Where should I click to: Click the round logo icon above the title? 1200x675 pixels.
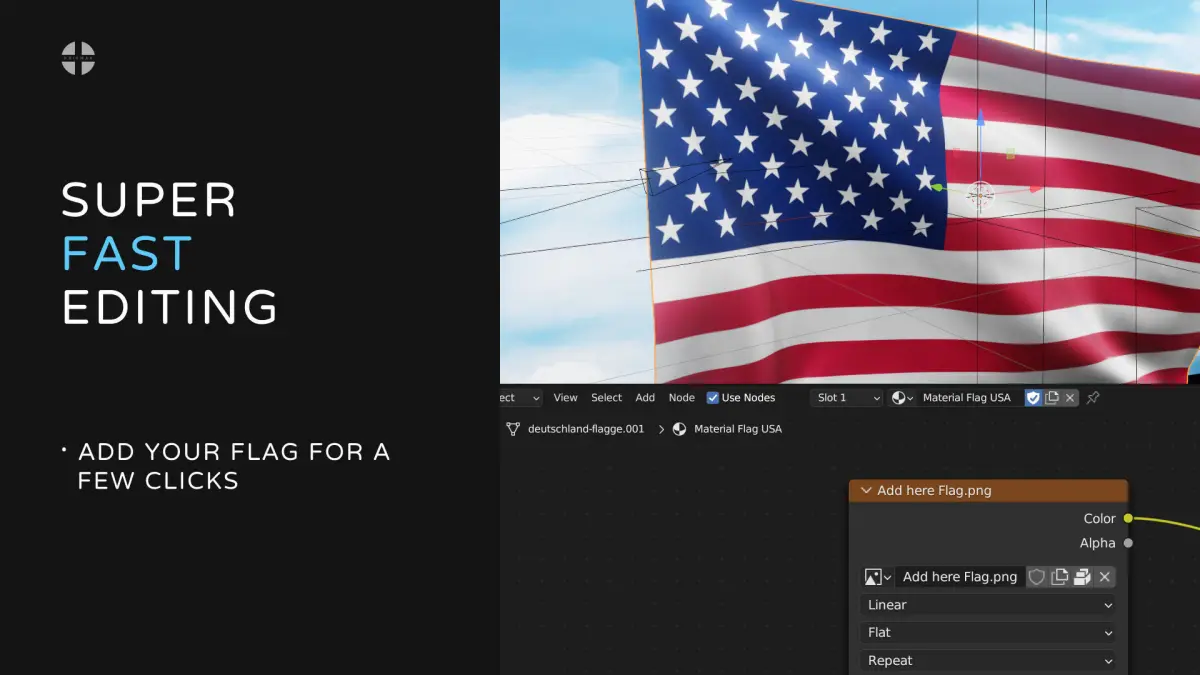coord(78,58)
